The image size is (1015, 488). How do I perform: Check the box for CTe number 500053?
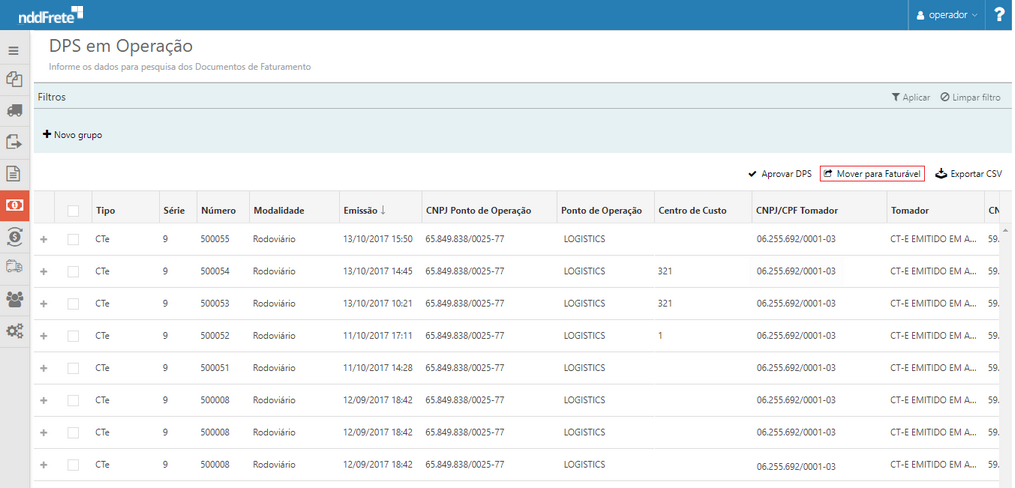pos(73,304)
